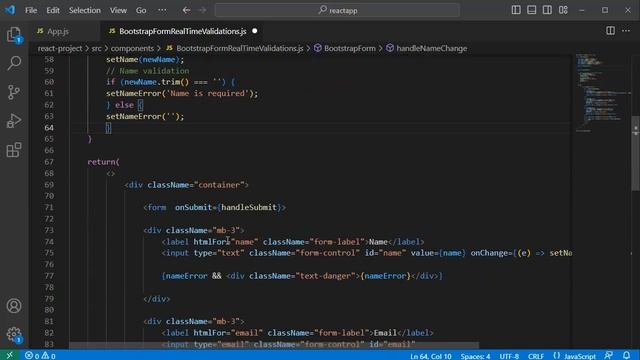Open the Extensions view icon
Image resolution: width=640 pixels, height=360 pixels.
(x=14, y=150)
